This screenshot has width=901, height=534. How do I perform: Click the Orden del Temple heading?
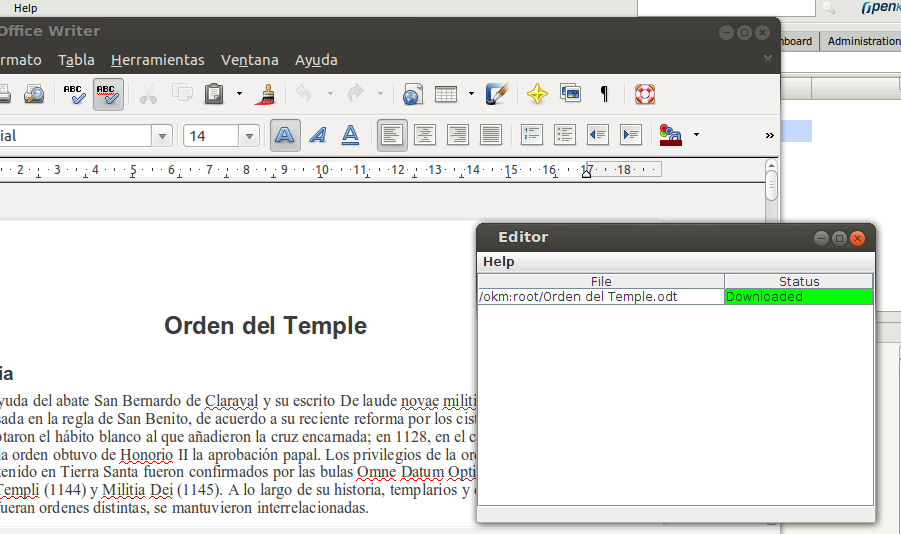click(x=265, y=326)
